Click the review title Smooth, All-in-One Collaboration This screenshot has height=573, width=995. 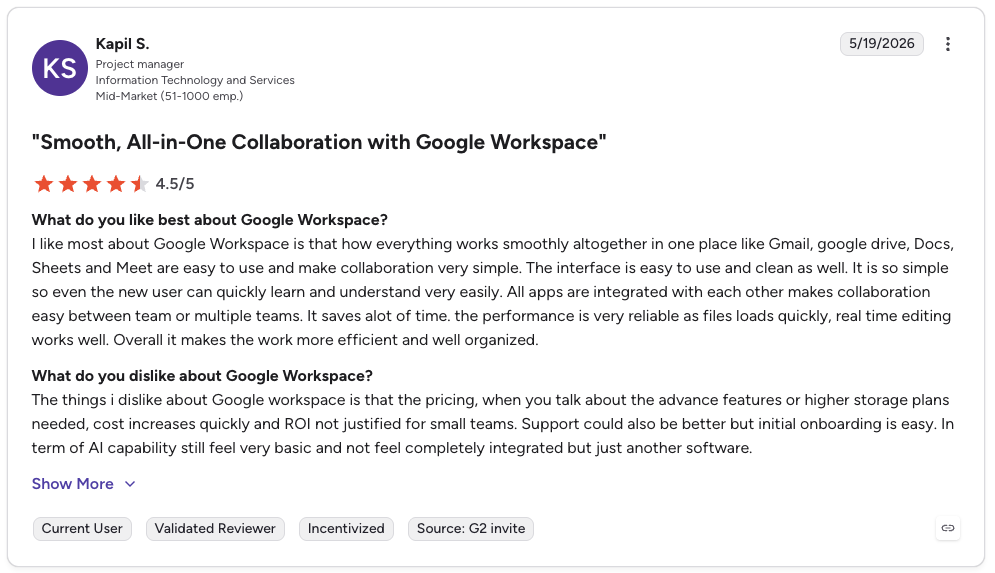(x=319, y=142)
